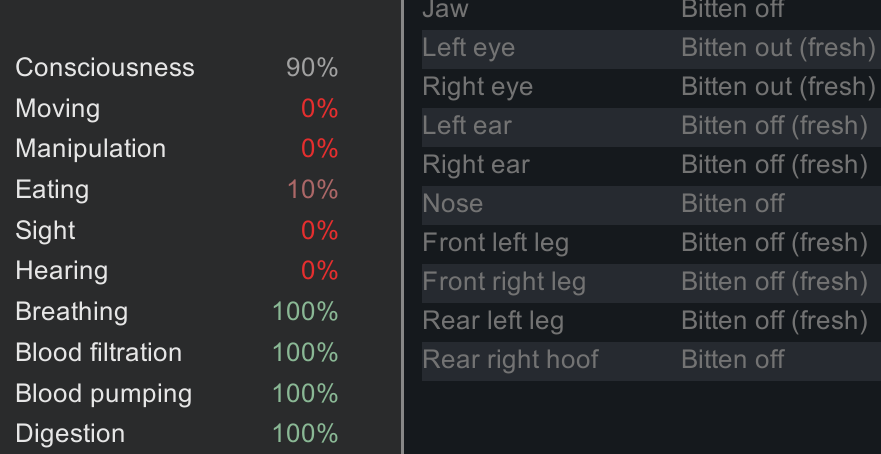Click the Breathing capacity entry
The height and width of the screenshot is (454, 881).
[x=176, y=312]
